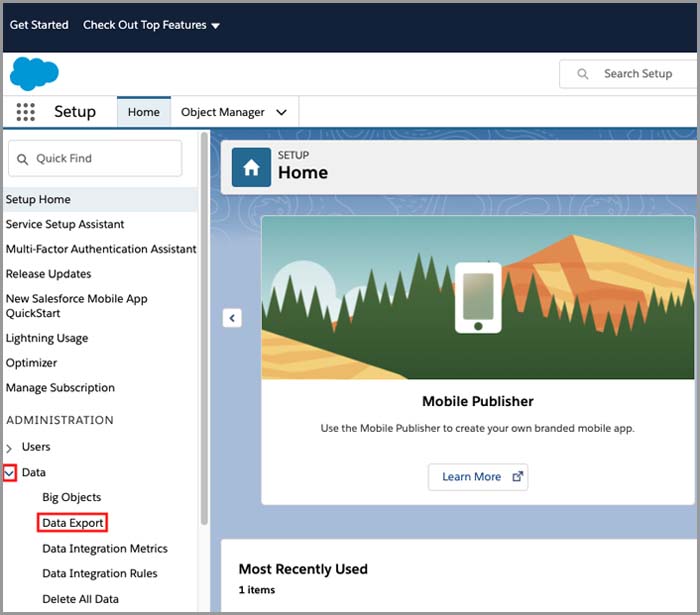
Task: Click the mobile phone illustration on banner
Action: [x=477, y=297]
